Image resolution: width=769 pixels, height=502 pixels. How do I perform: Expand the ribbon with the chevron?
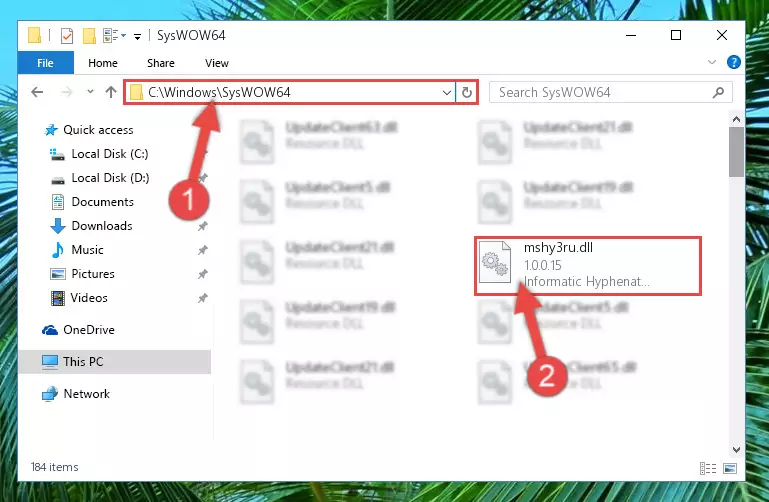(712, 62)
